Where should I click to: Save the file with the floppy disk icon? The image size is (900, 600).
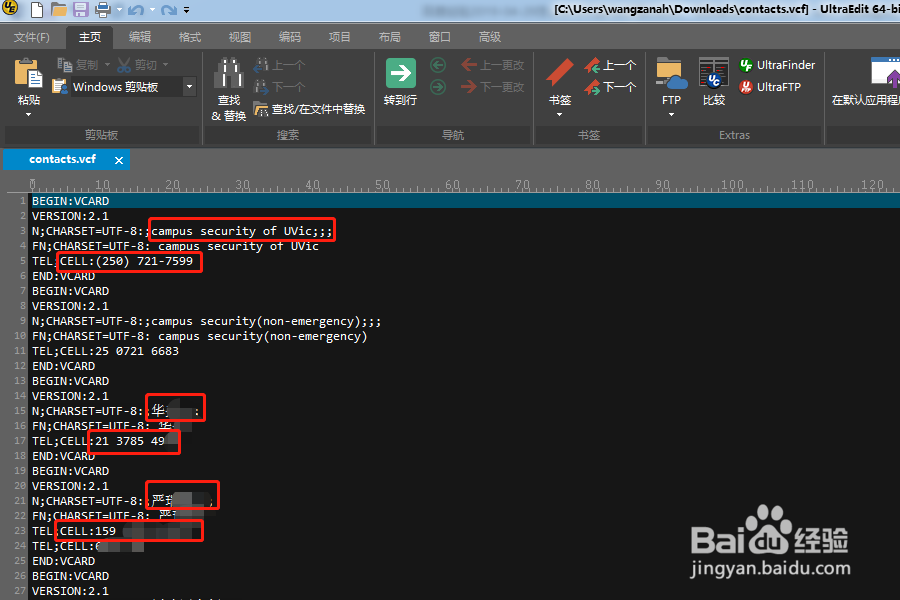[x=80, y=9]
